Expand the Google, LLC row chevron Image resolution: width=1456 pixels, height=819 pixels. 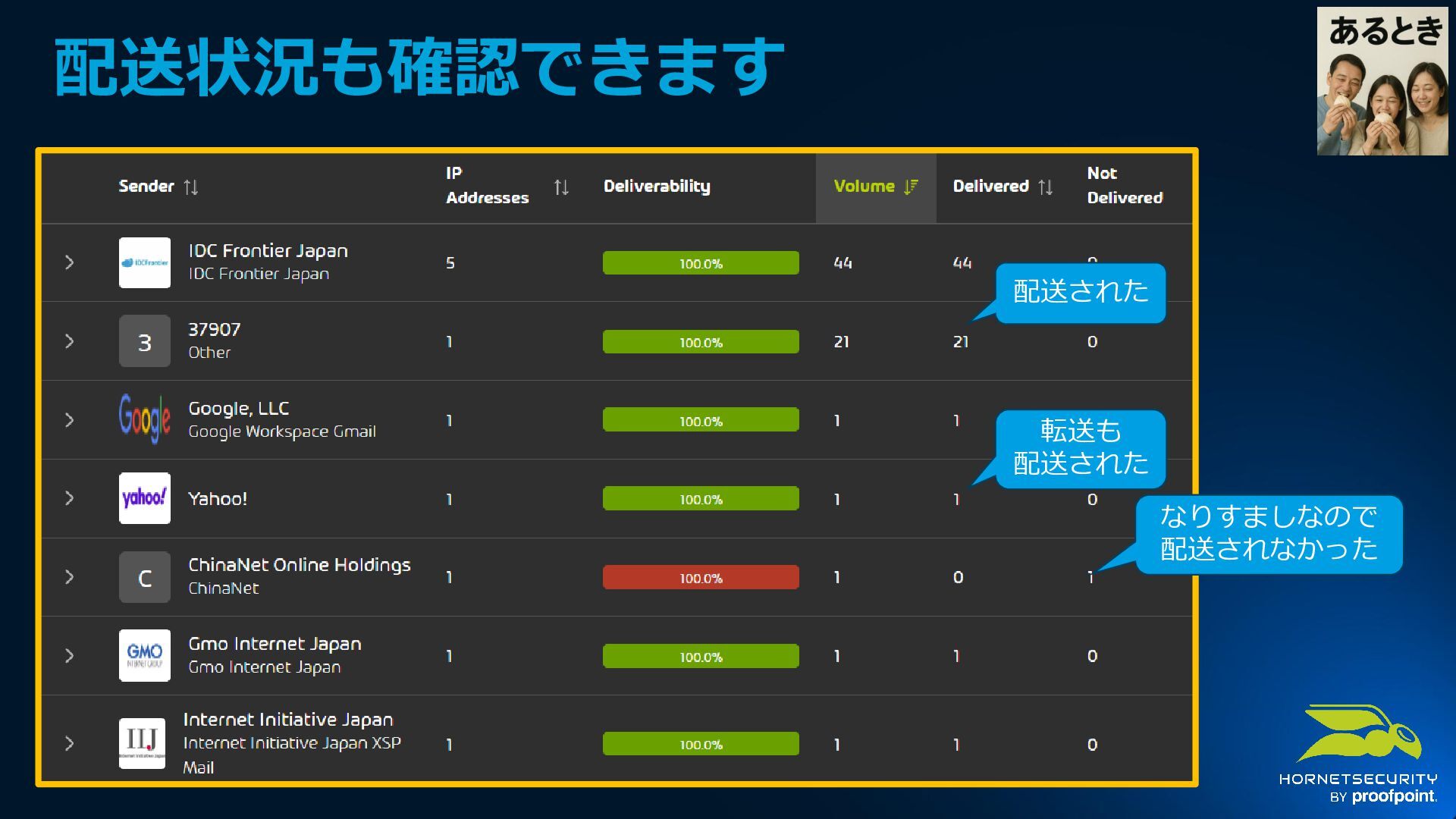point(69,420)
